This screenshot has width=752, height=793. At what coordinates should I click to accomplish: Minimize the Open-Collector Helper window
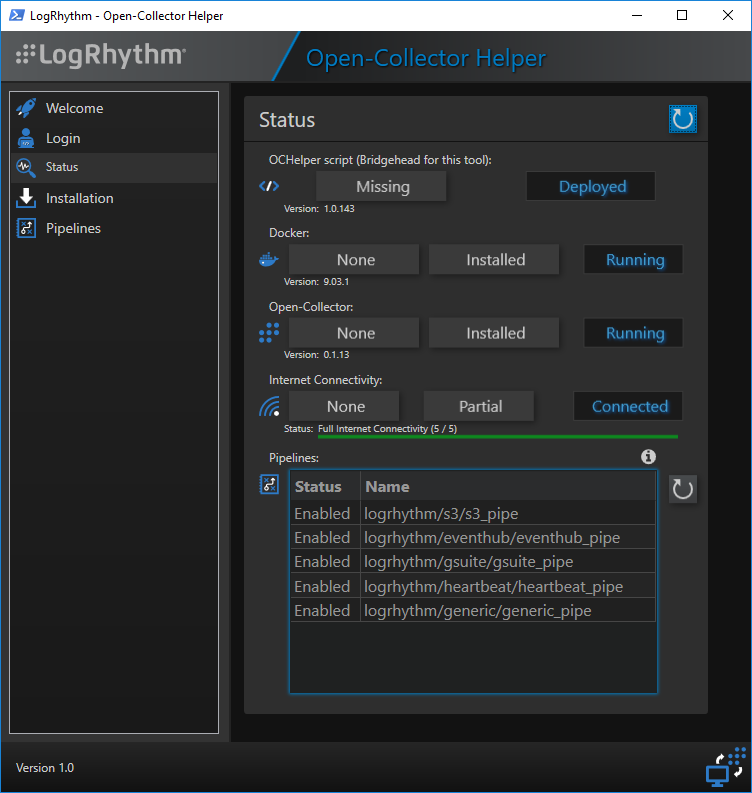637,15
